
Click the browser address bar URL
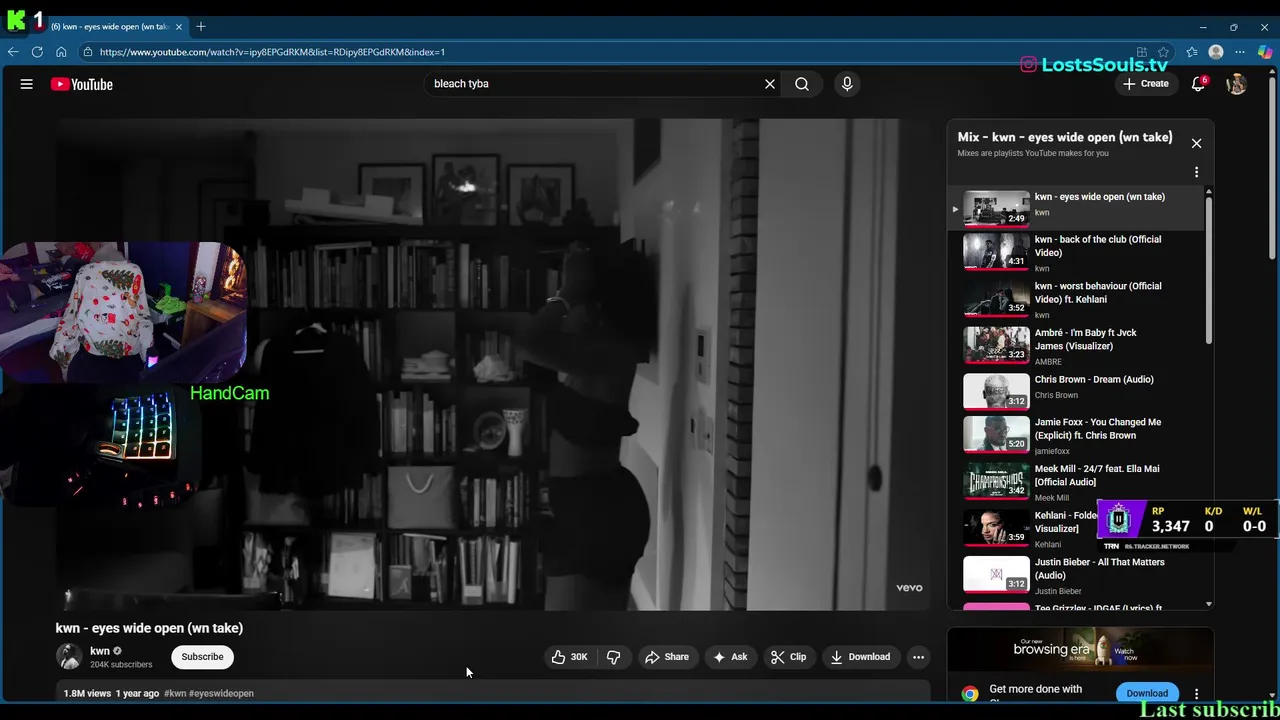point(272,52)
